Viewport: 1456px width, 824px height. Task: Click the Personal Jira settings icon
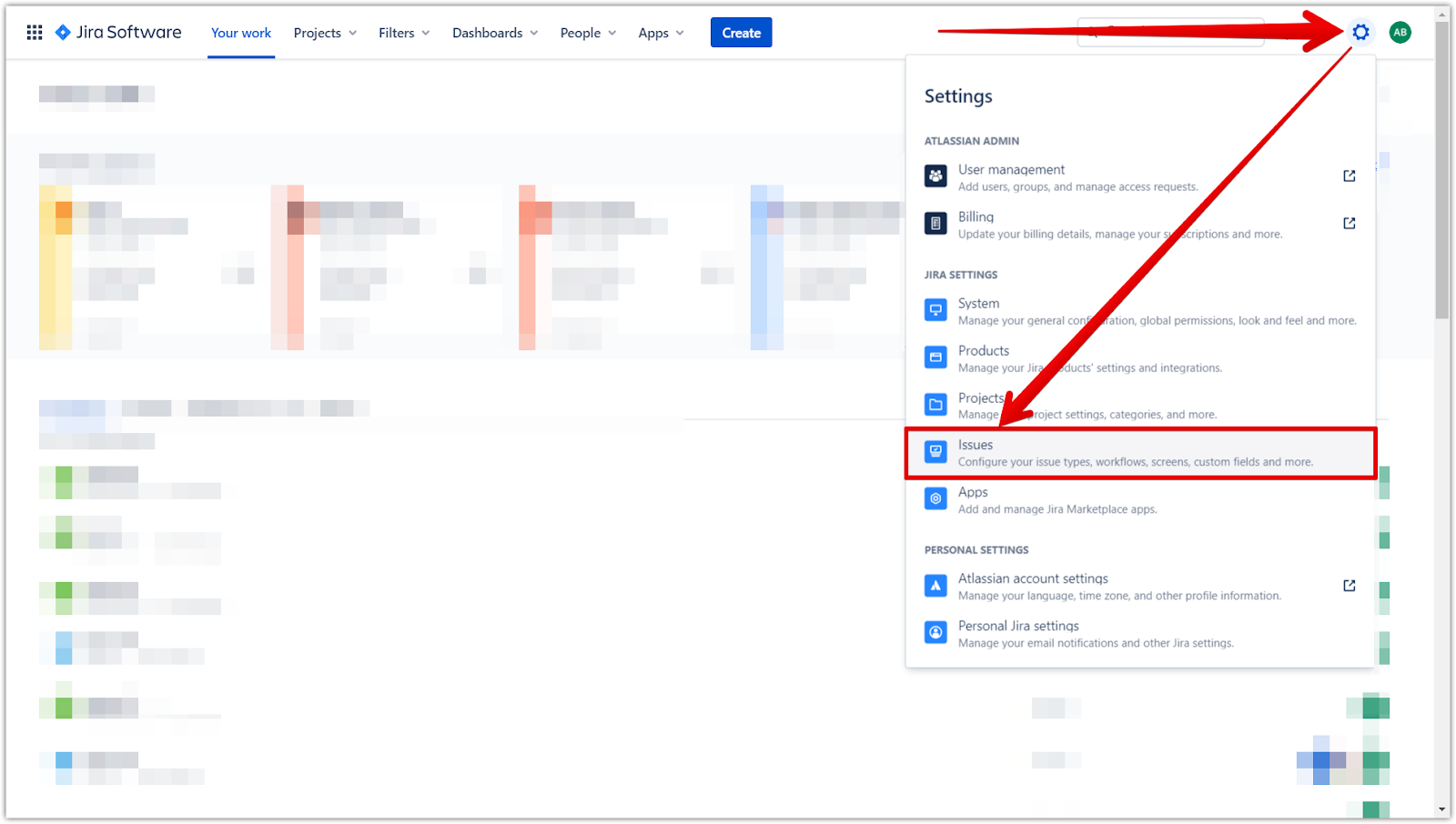point(935,633)
